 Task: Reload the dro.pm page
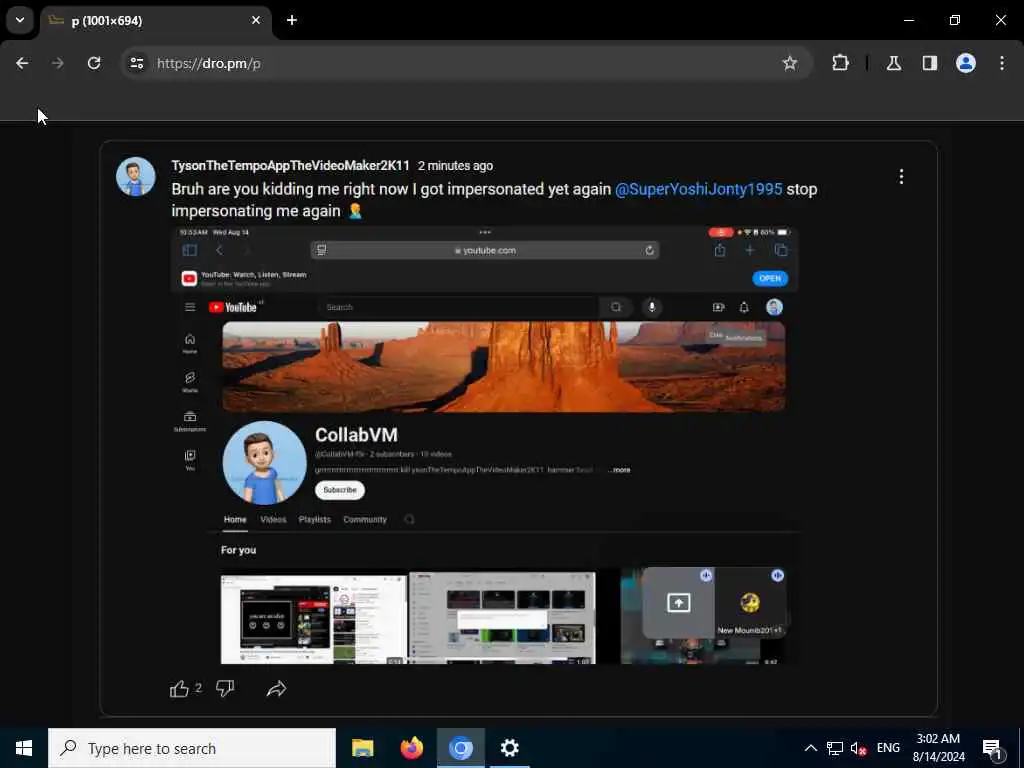(94, 63)
